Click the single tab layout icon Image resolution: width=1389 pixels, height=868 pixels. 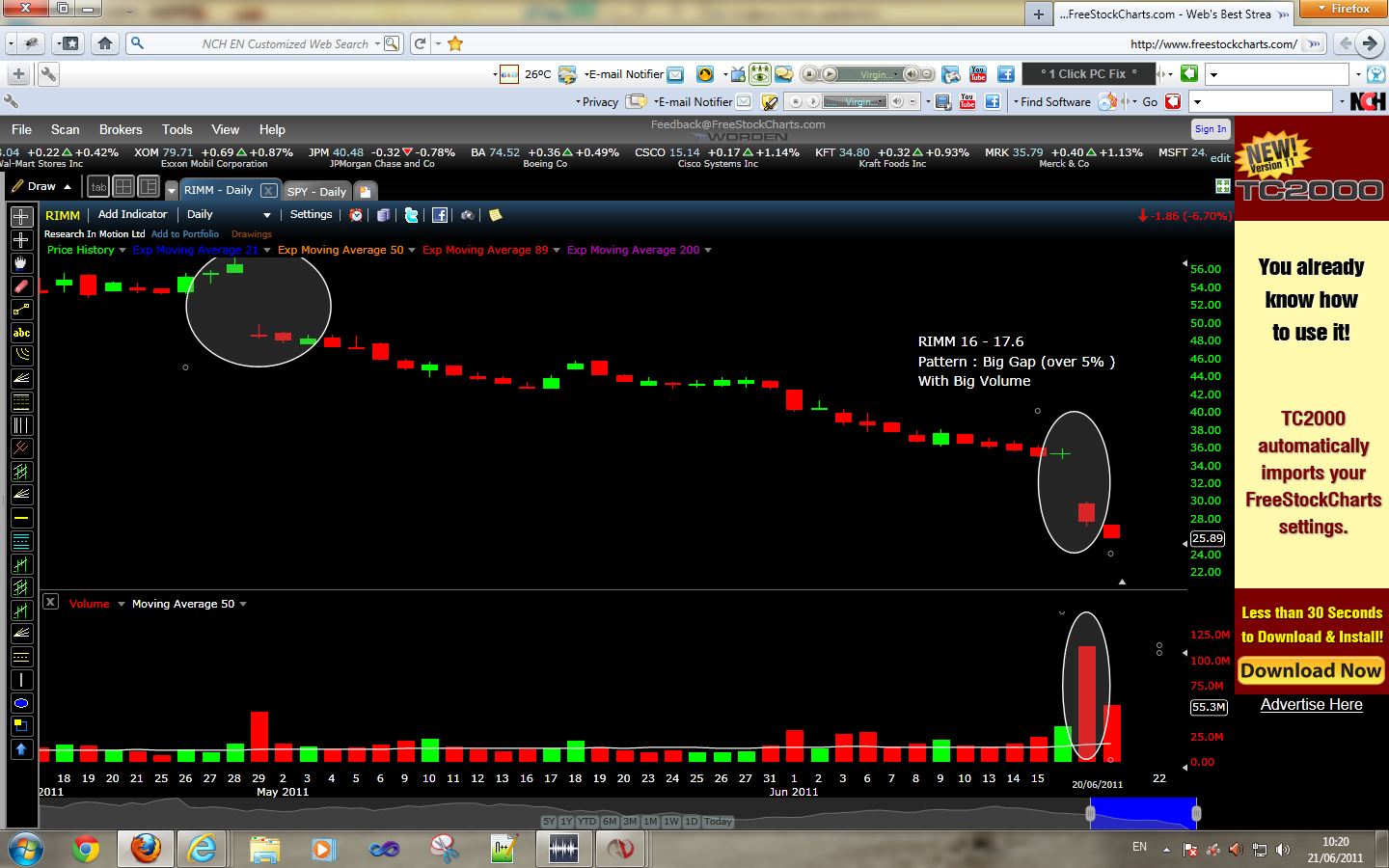point(98,187)
